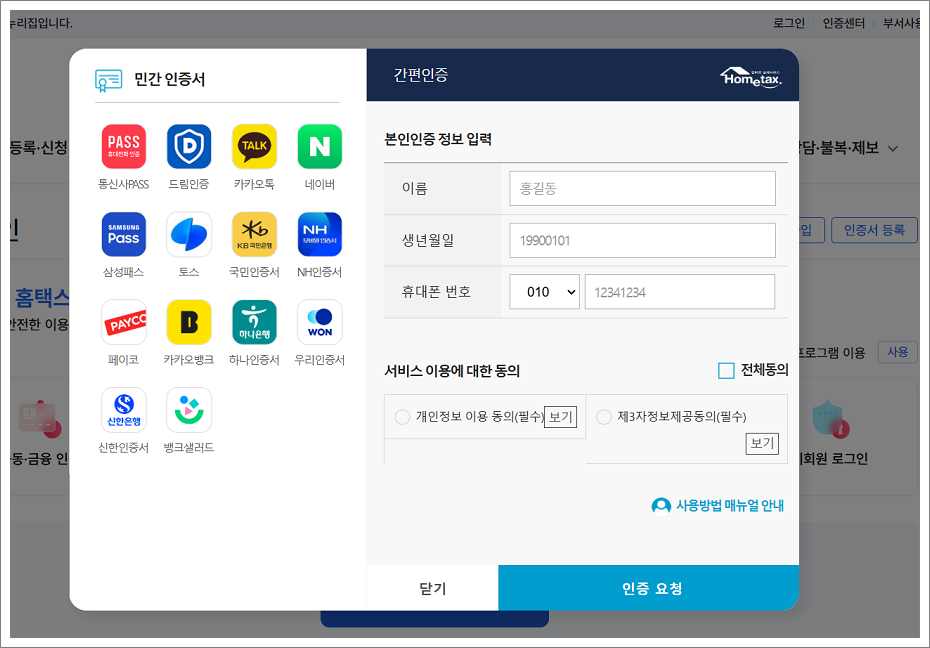Select the 통신사PASS certificate icon
This screenshot has height=648, width=930.
[x=123, y=146]
